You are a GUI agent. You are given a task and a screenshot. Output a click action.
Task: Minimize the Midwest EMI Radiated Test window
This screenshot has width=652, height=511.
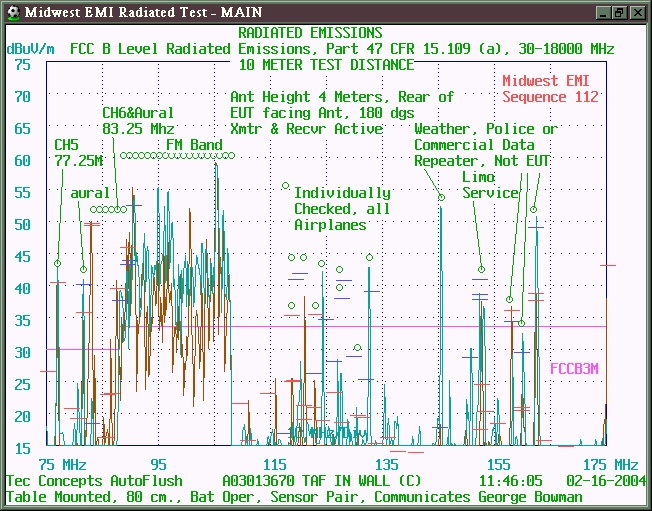pos(603,12)
